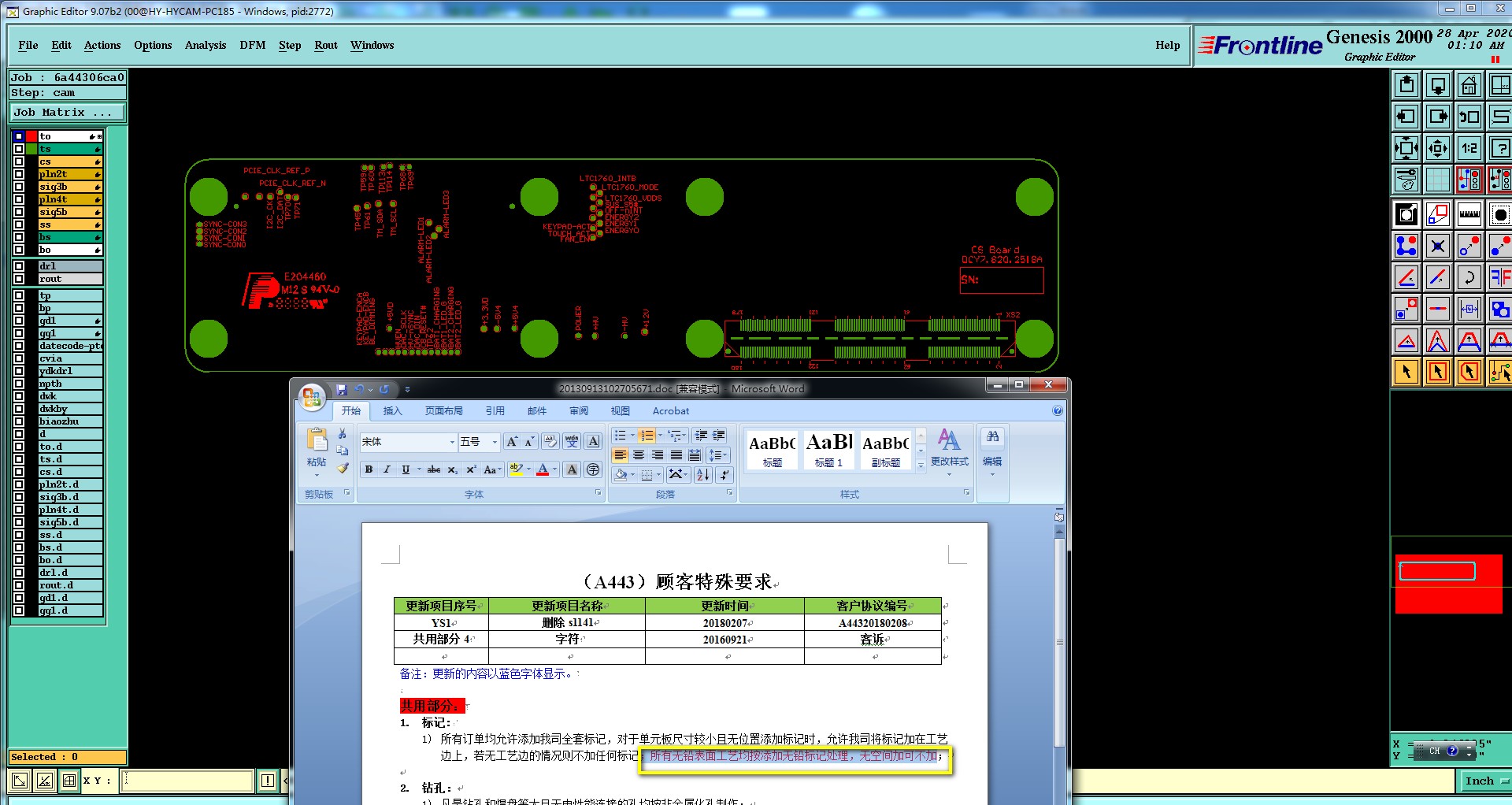This screenshot has width=1512, height=805.
Task: Expand the underline style dropdown arrow
Action: click(x=420, y=469)
